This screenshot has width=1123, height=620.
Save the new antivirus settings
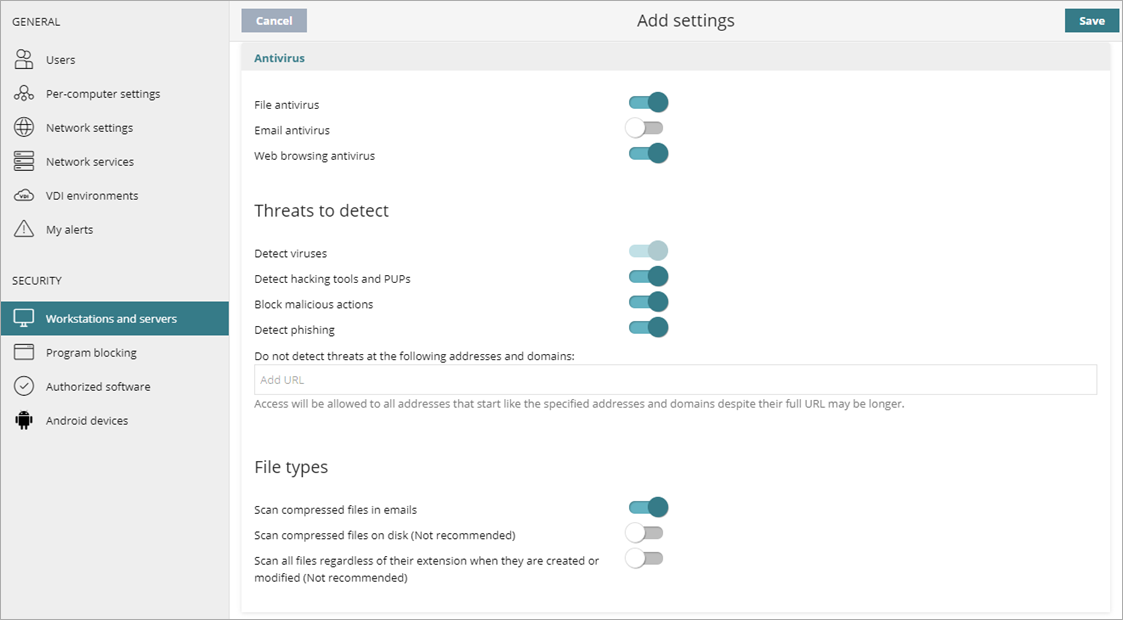[1091, 20]
